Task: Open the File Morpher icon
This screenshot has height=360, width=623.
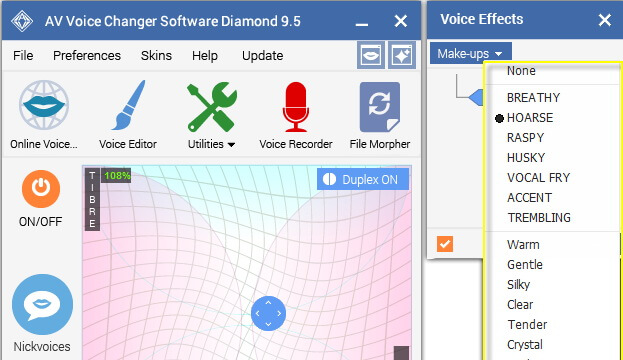Action: [x=380, y=107]
